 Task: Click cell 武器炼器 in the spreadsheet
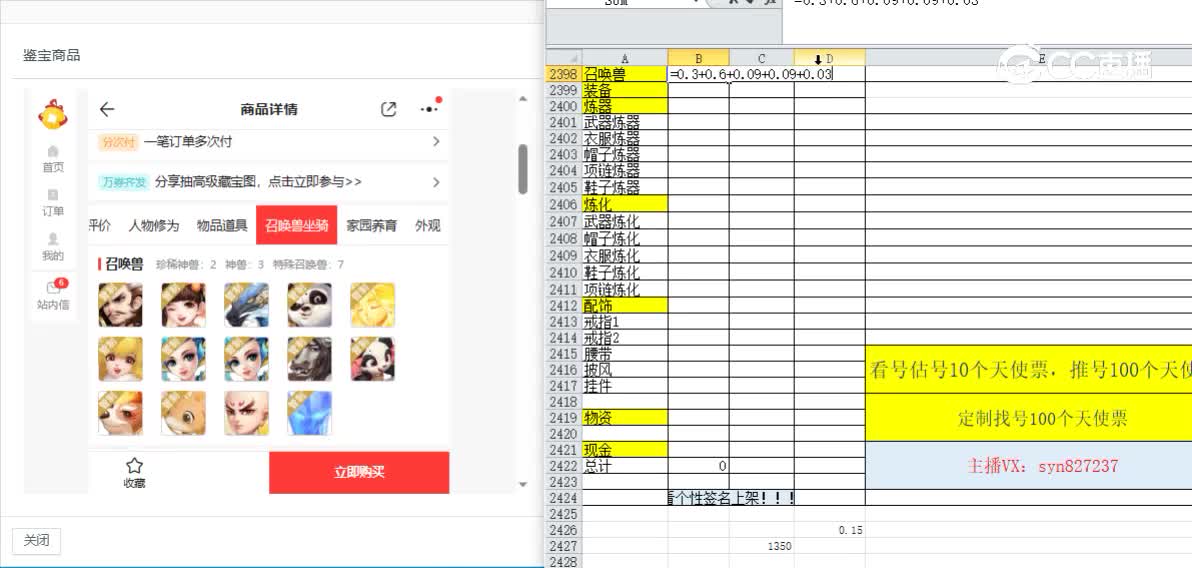[x=625, y=122]
